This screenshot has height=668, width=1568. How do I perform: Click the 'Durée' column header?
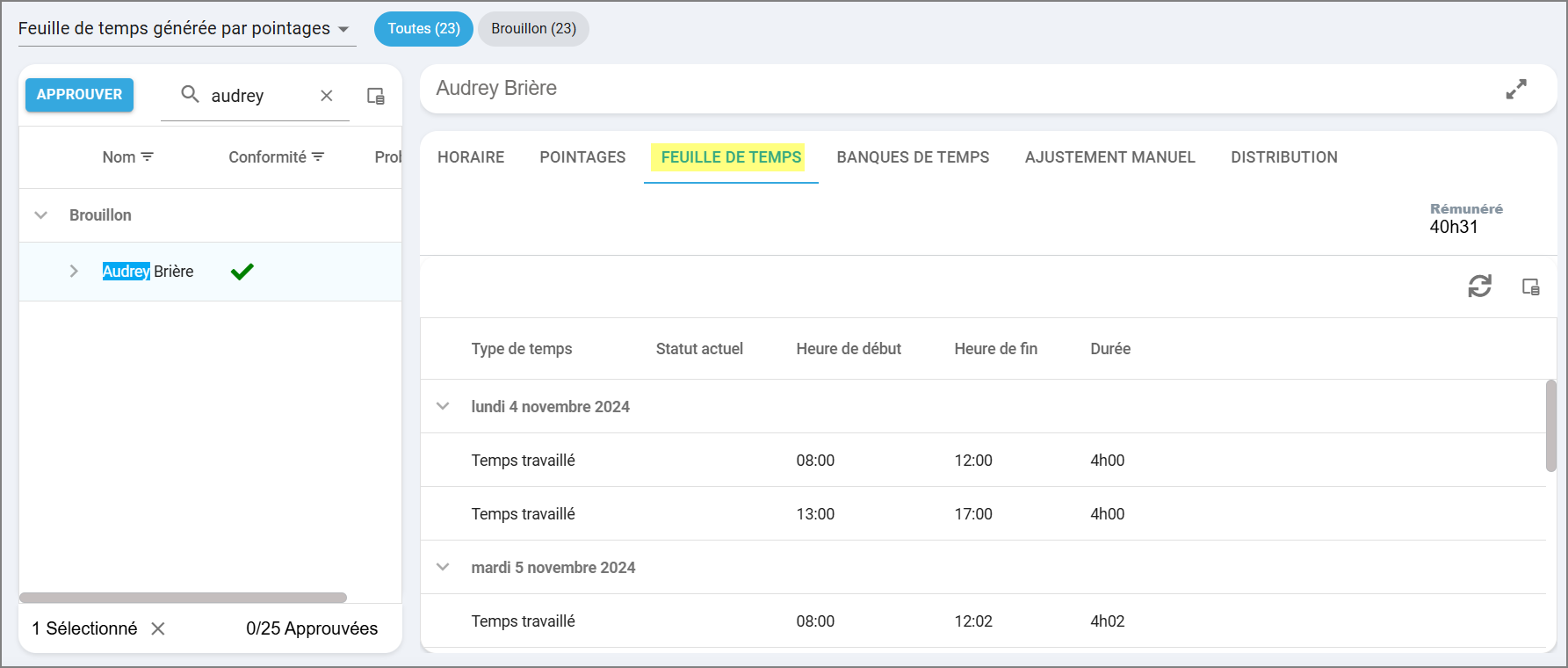tap(1110, 349)
